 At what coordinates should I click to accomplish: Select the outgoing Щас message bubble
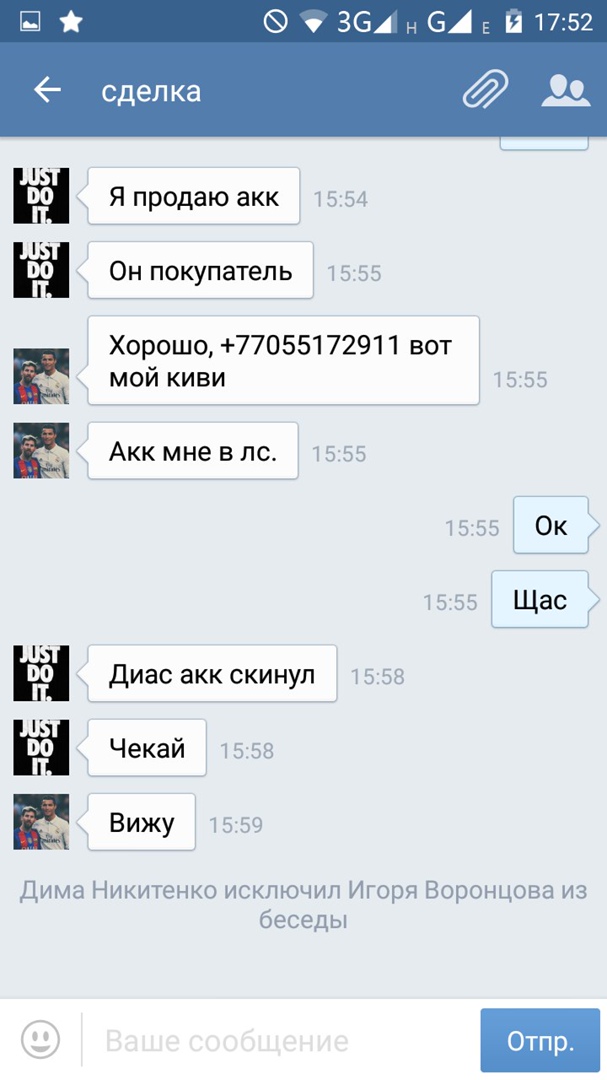[x=540, y=600]
